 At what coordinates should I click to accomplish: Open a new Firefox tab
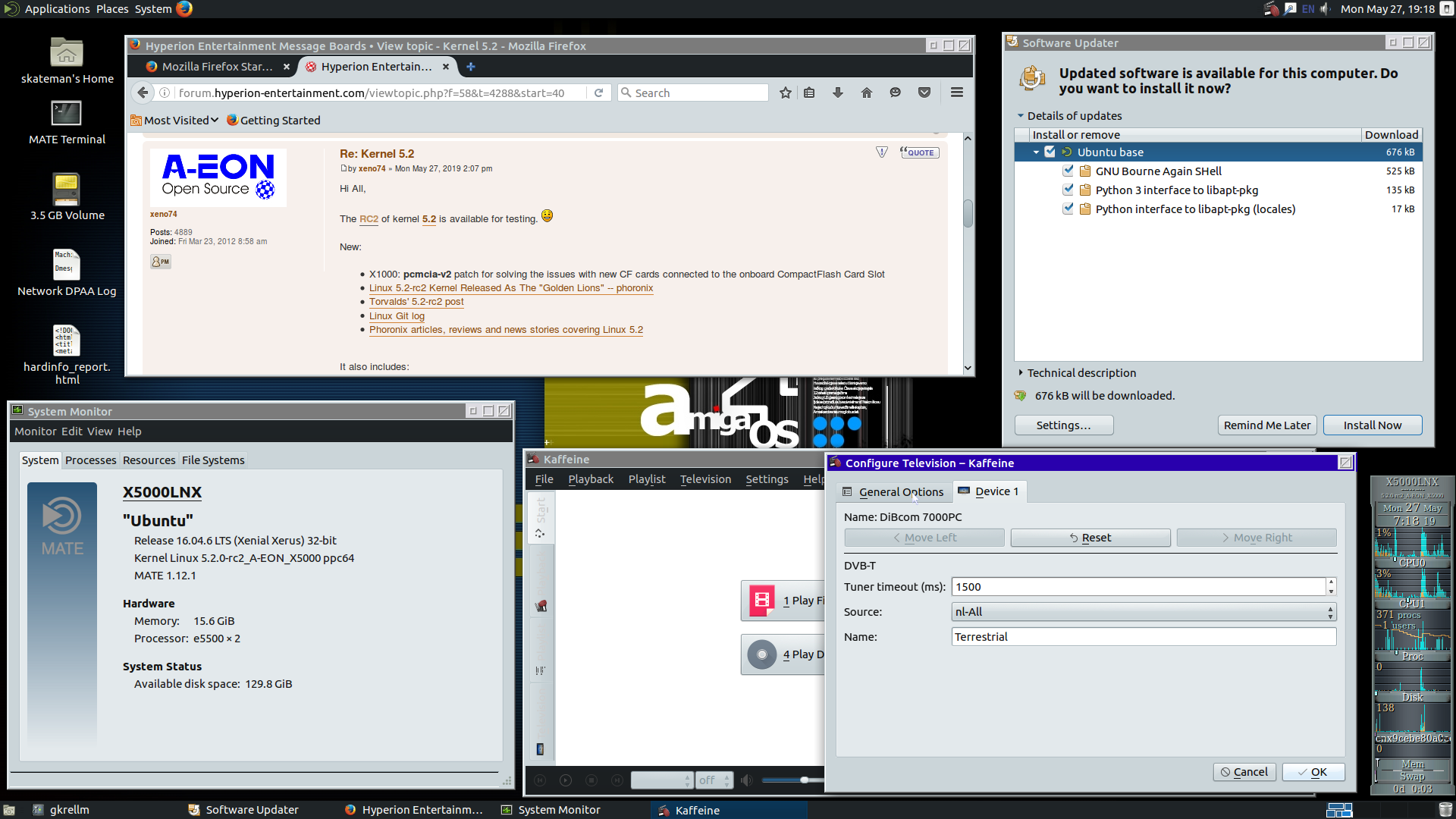[x=471, y=67]
